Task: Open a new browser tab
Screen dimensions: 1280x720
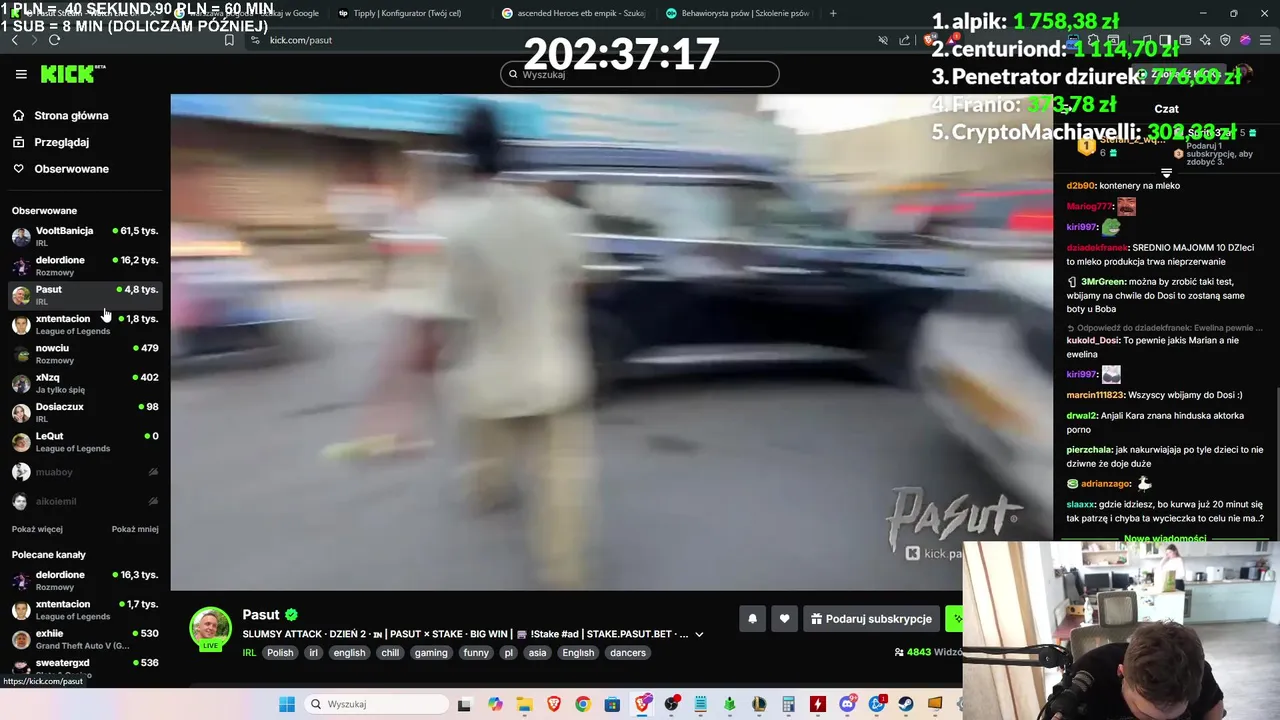Action: 833,13
